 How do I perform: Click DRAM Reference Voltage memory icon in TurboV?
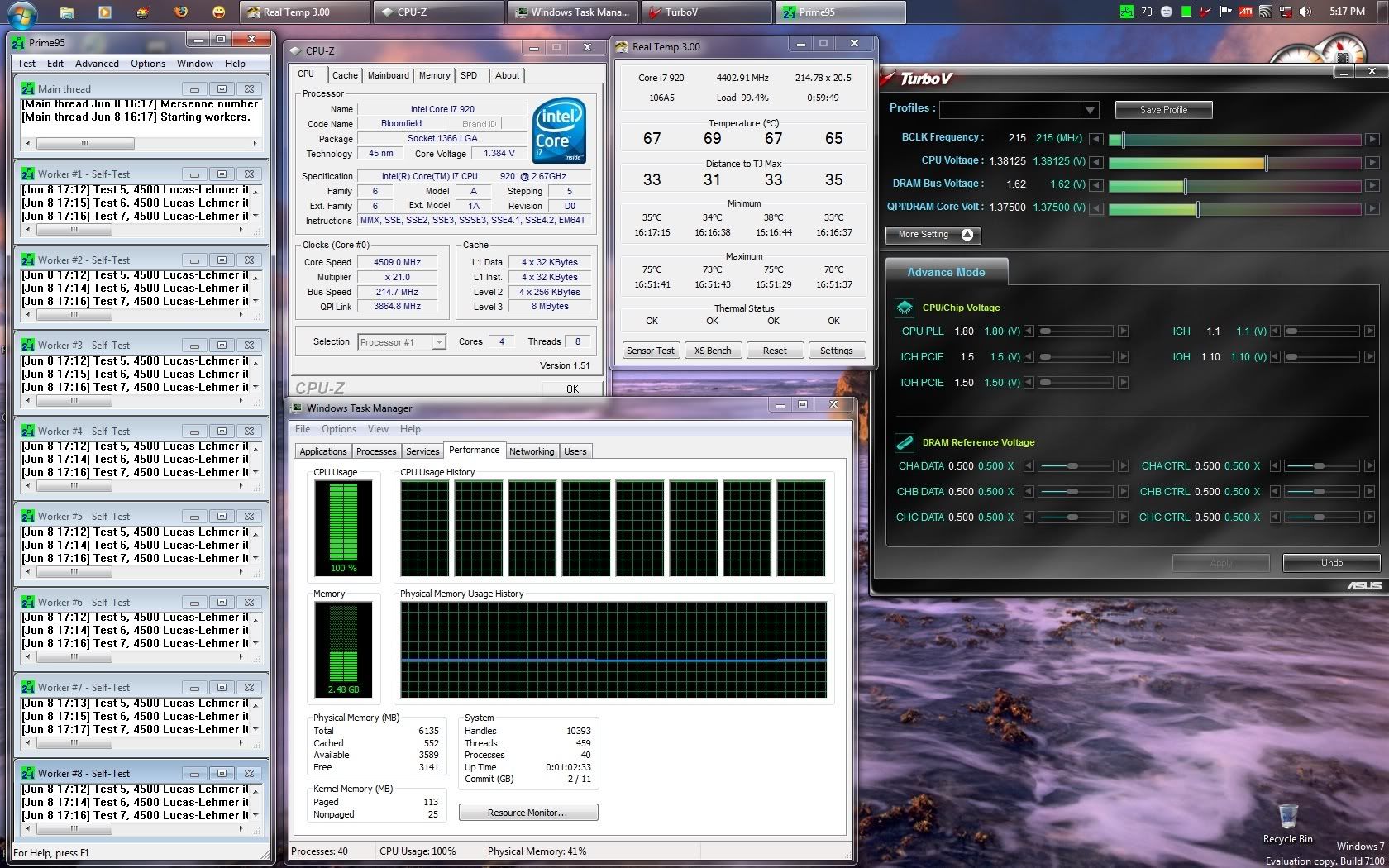tap(905, 442)
